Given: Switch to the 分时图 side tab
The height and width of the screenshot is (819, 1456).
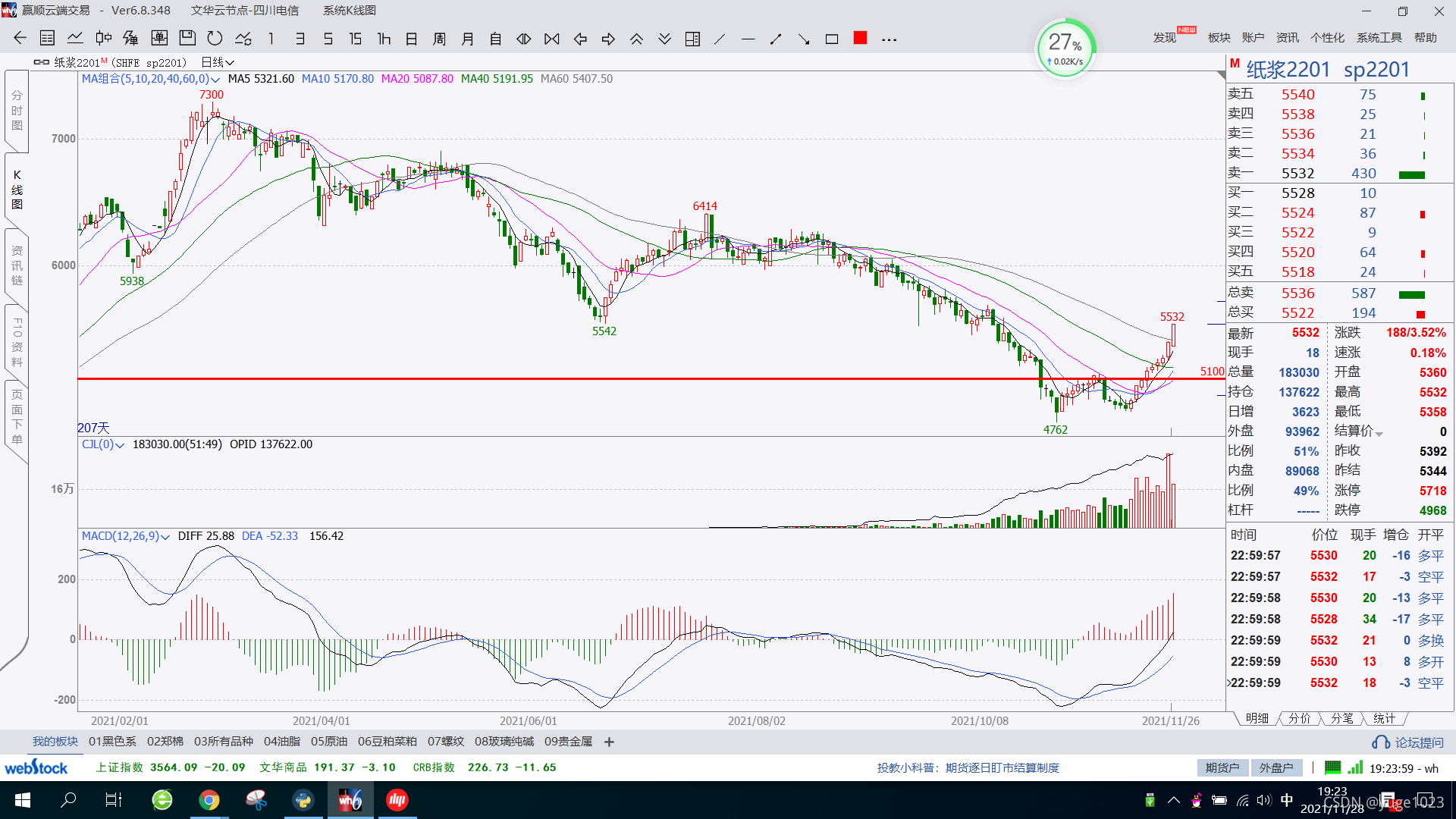Looking at the screenshot, I should tap(17, 111).
